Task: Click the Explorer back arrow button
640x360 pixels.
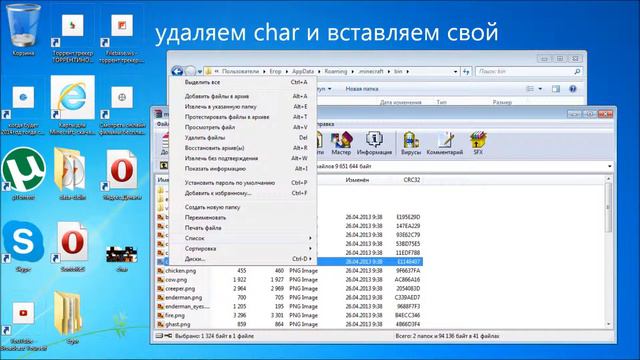Action: click(177, 71)
